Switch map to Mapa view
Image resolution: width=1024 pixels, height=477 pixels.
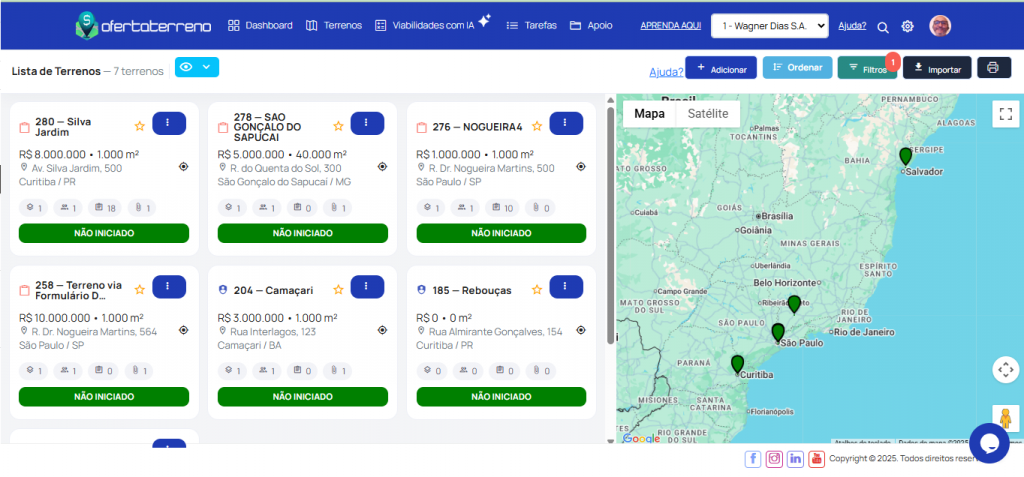649,114
